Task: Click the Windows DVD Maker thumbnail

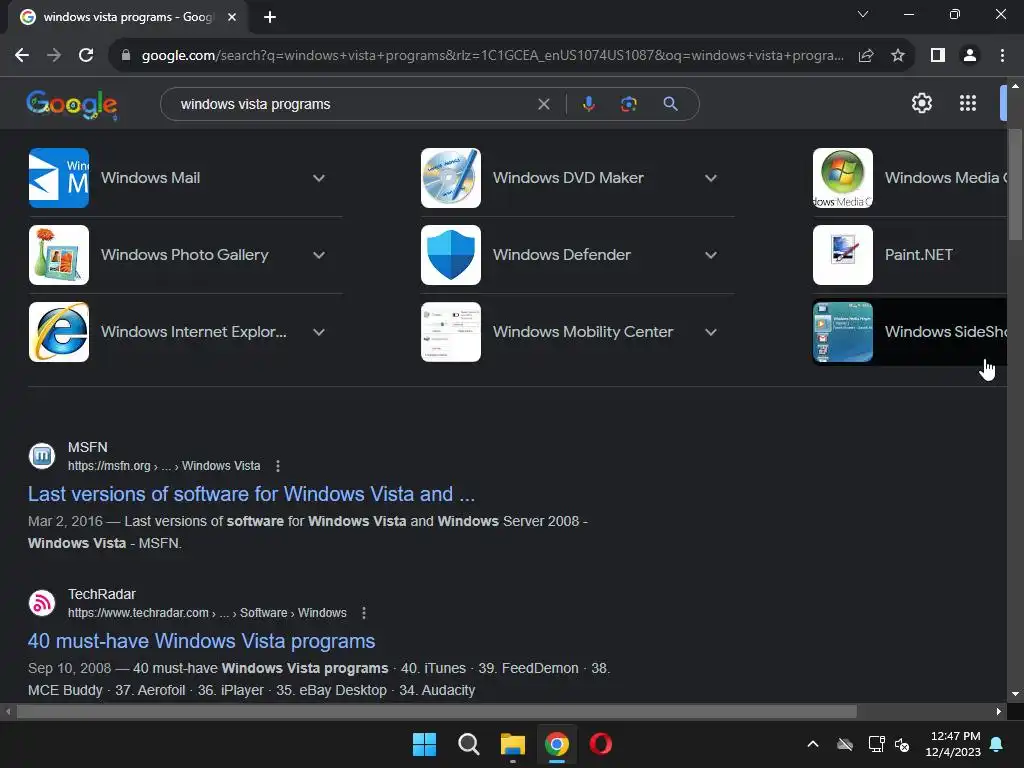Action: tap(451, 178)
